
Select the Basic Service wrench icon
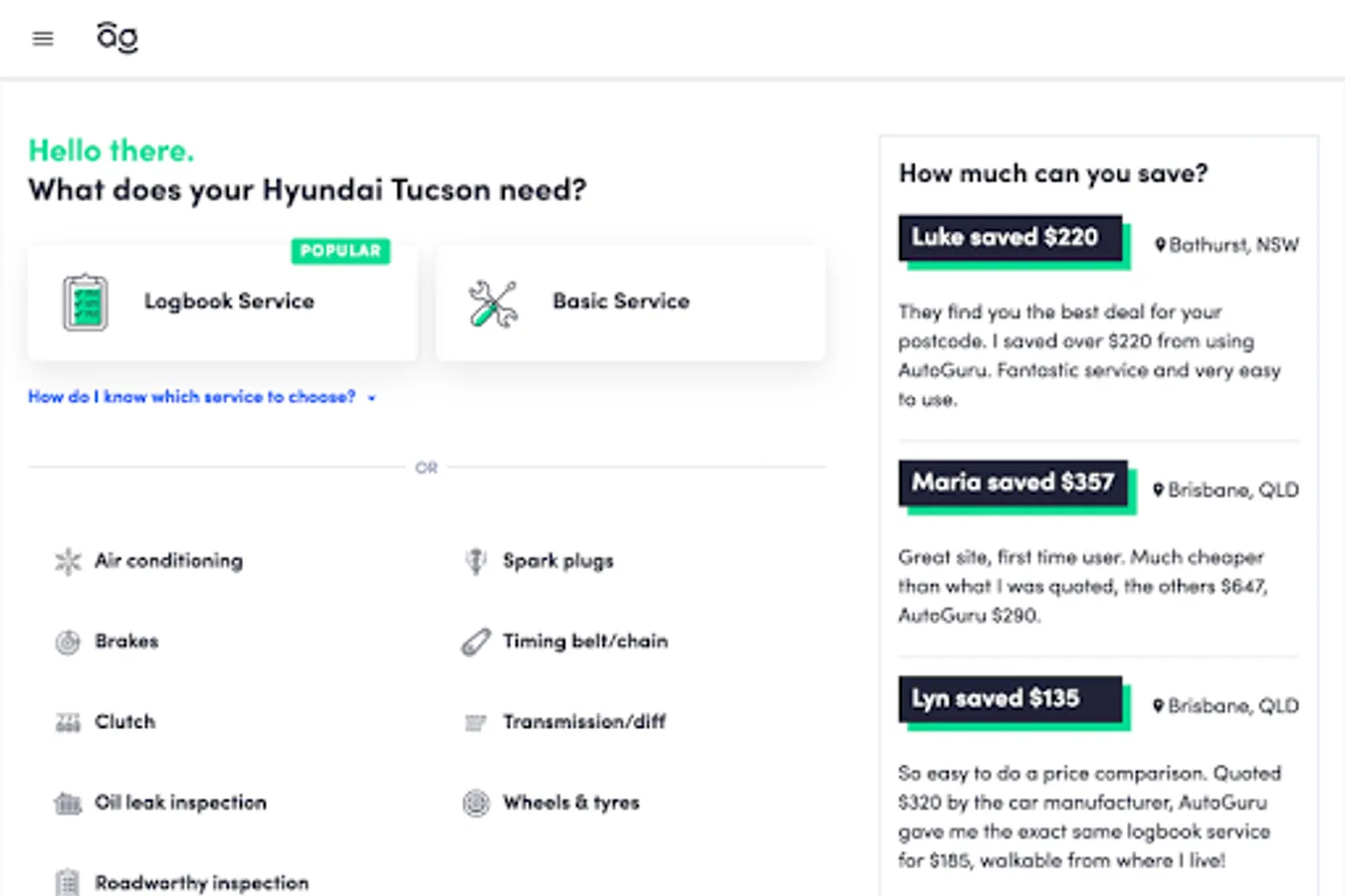point(493,304)
